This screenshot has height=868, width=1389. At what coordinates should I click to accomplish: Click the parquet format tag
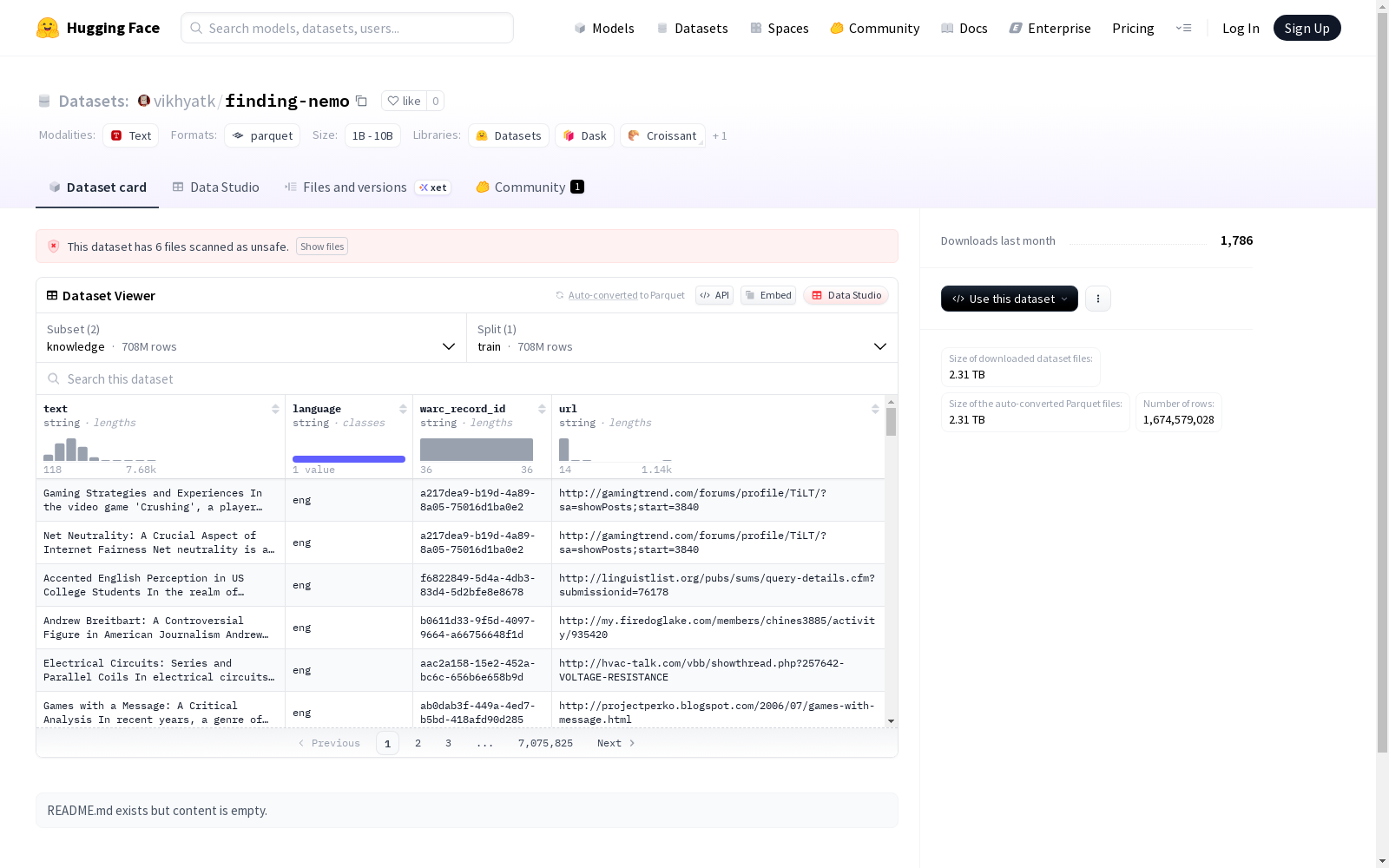[262, 135]
